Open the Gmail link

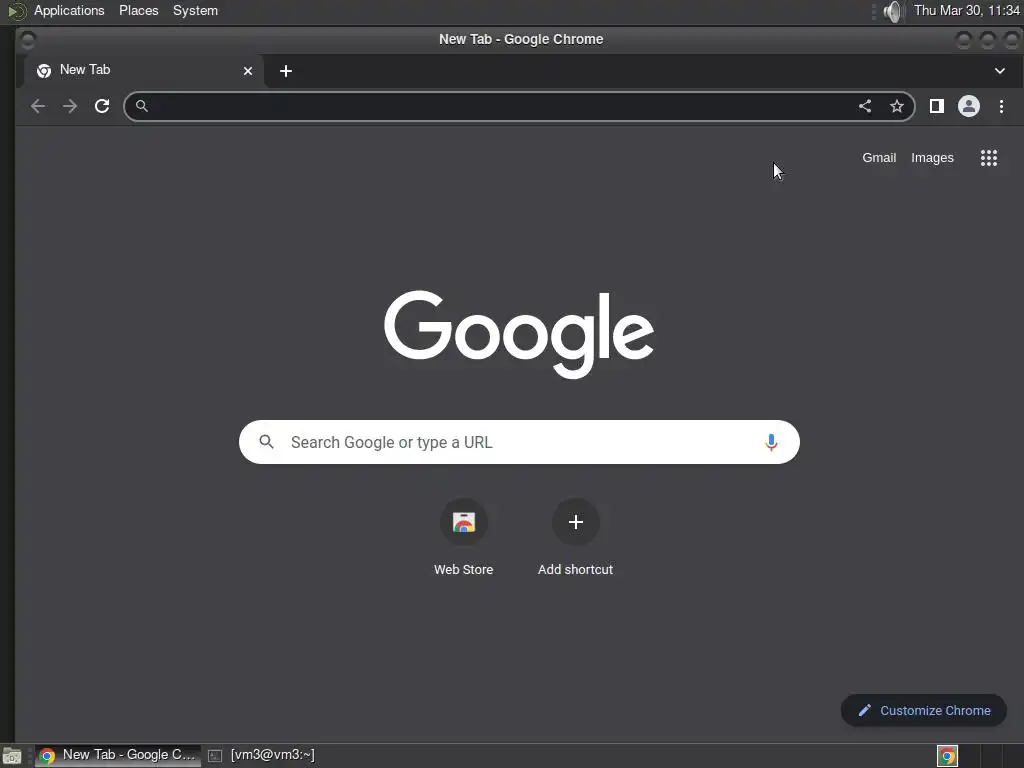coord(879,157)
